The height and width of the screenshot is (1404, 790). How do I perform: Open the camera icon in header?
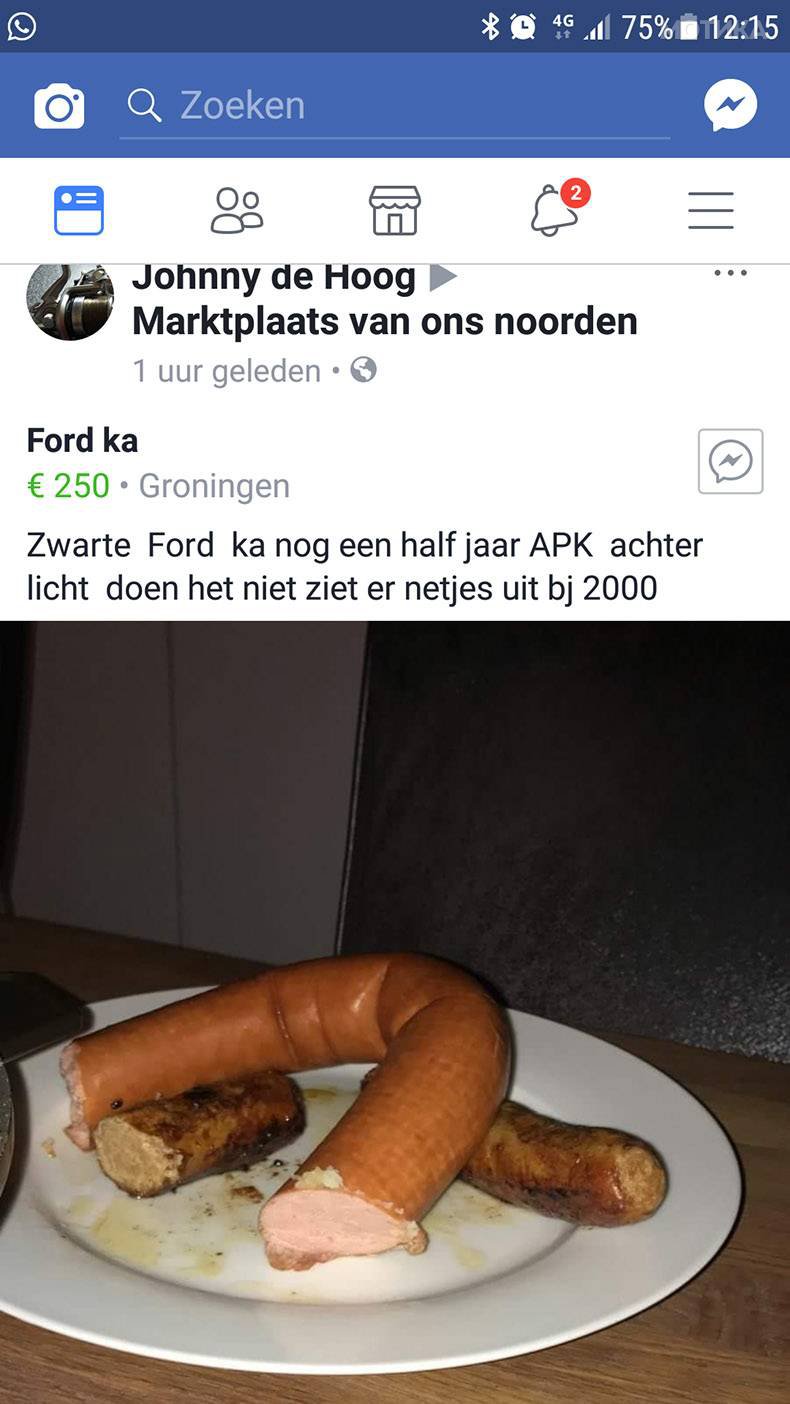59,106
